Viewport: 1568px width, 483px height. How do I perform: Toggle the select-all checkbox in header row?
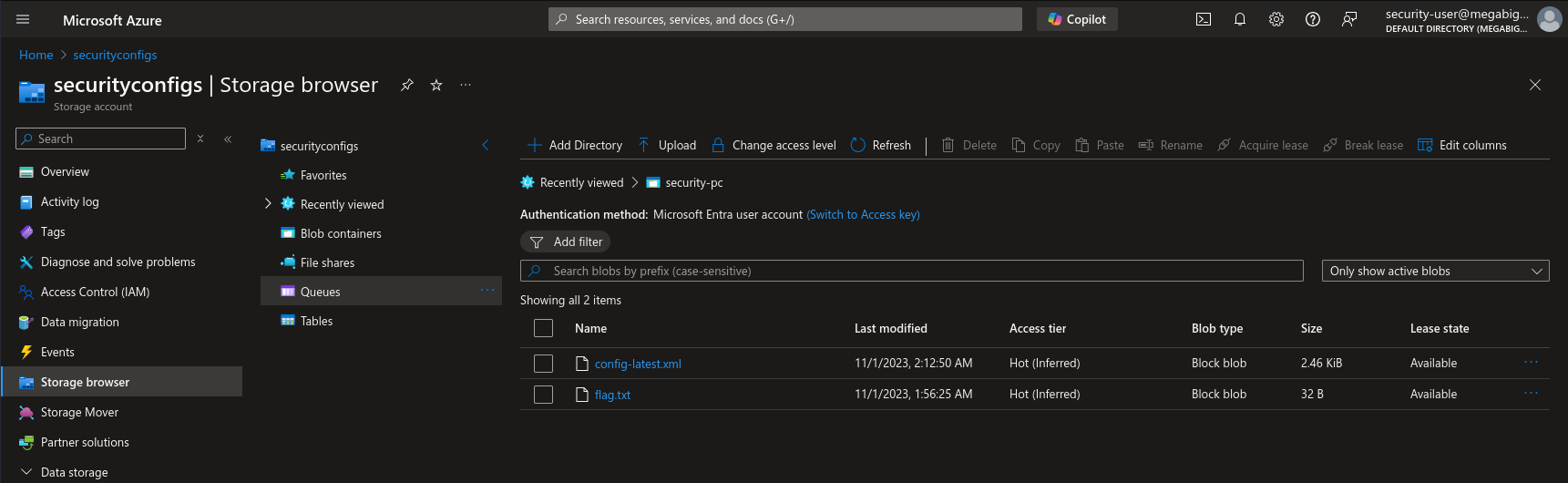[543, 328]
